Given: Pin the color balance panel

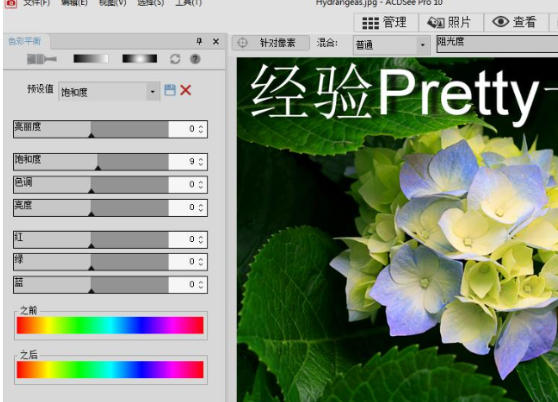Looking at the screenshot, I should [199, 42].
